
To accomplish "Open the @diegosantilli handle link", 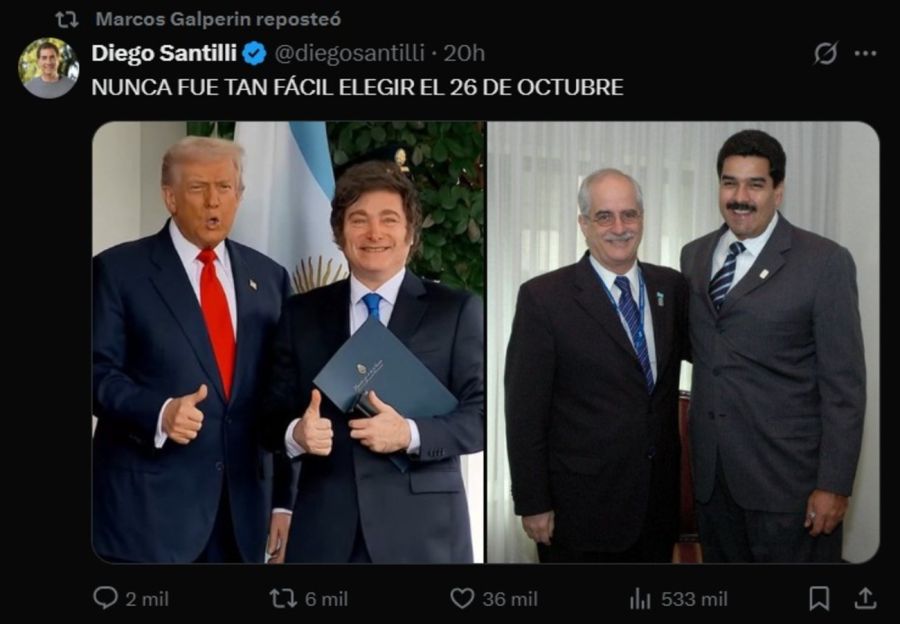I will [x=350, y=53].
